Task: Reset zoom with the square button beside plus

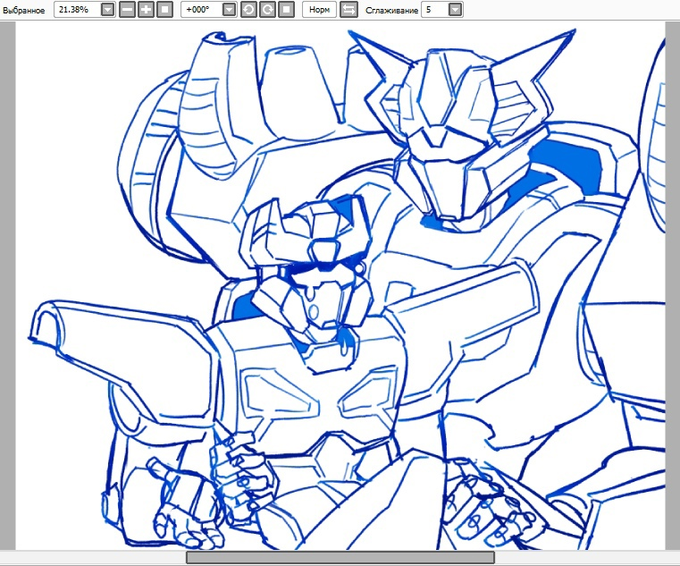Action: tap(165, 10)
